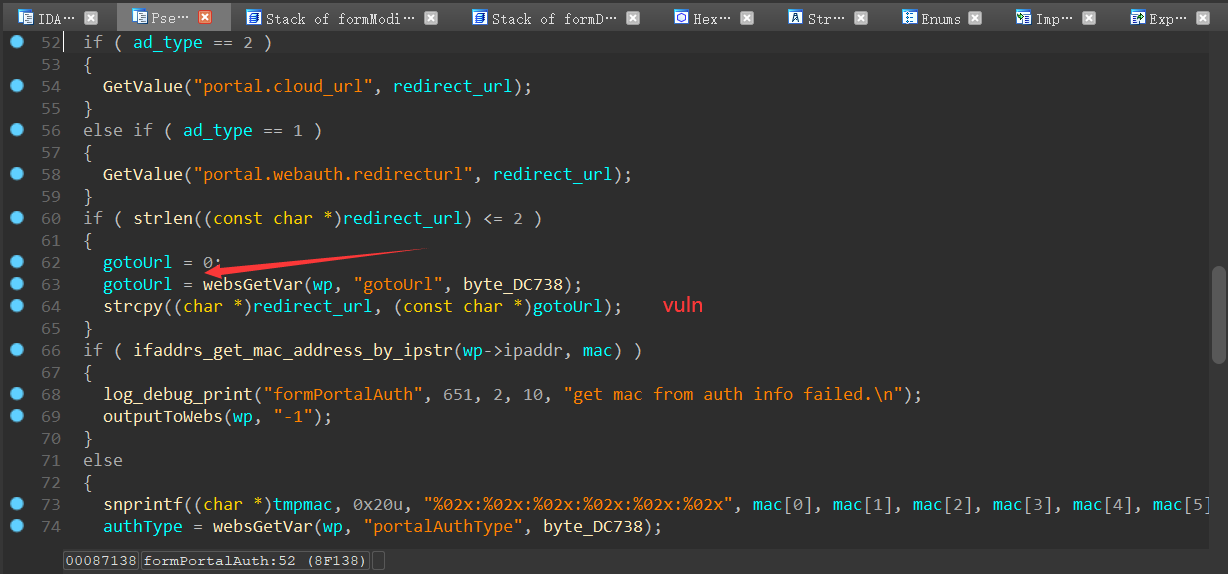Screen dimensions: 1228x574
Task: Toggle breakpoint dot on line 66
Action: click(x=17, y=349)
